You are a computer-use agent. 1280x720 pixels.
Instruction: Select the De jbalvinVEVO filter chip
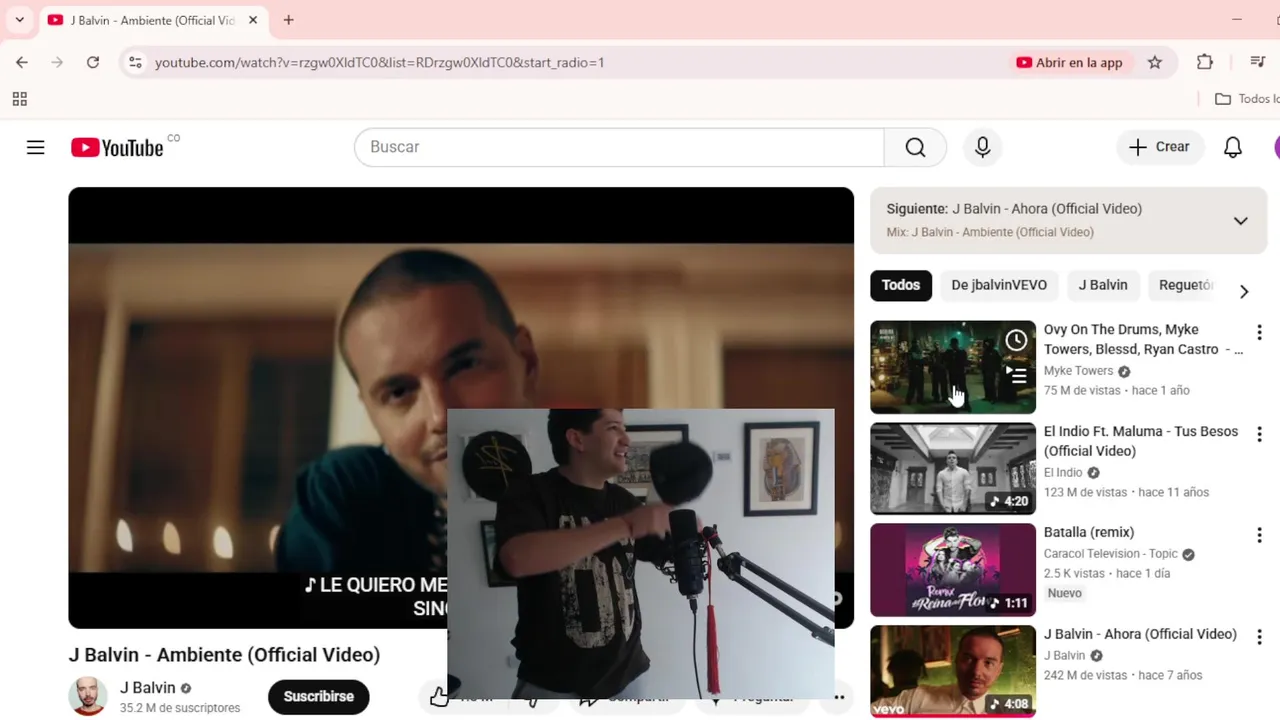pyautogui.click(x=999, y=285)
